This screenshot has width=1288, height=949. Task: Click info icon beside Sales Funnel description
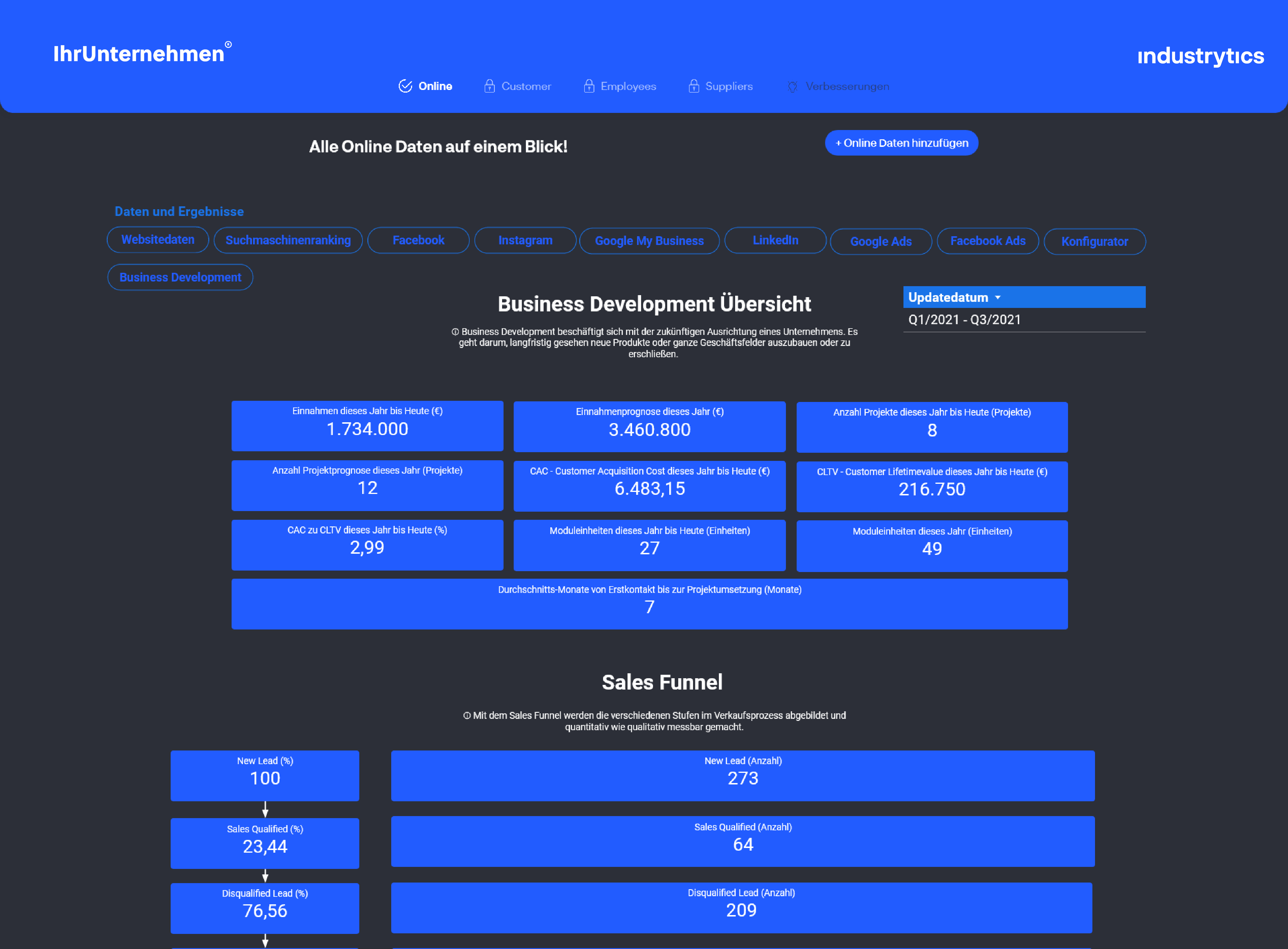[467, 715]
